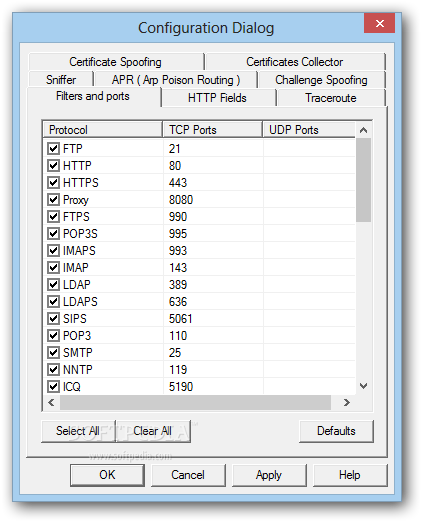Disable the LDAPS checkbox
Viewport: 422px width, 522px height.
(x=53, y=301)
